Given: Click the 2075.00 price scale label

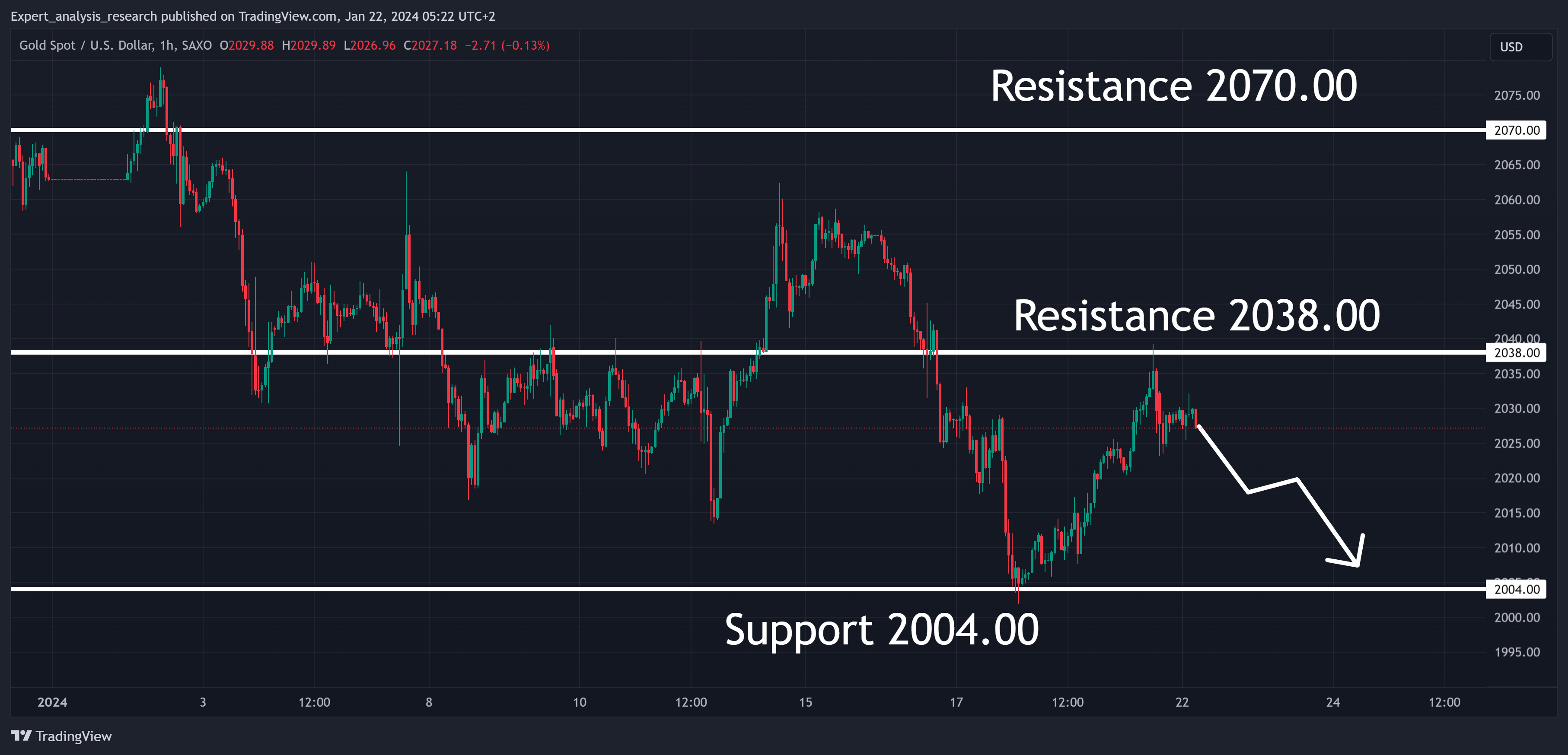Looking at the screenshot, I should [x=1516, y=95].
